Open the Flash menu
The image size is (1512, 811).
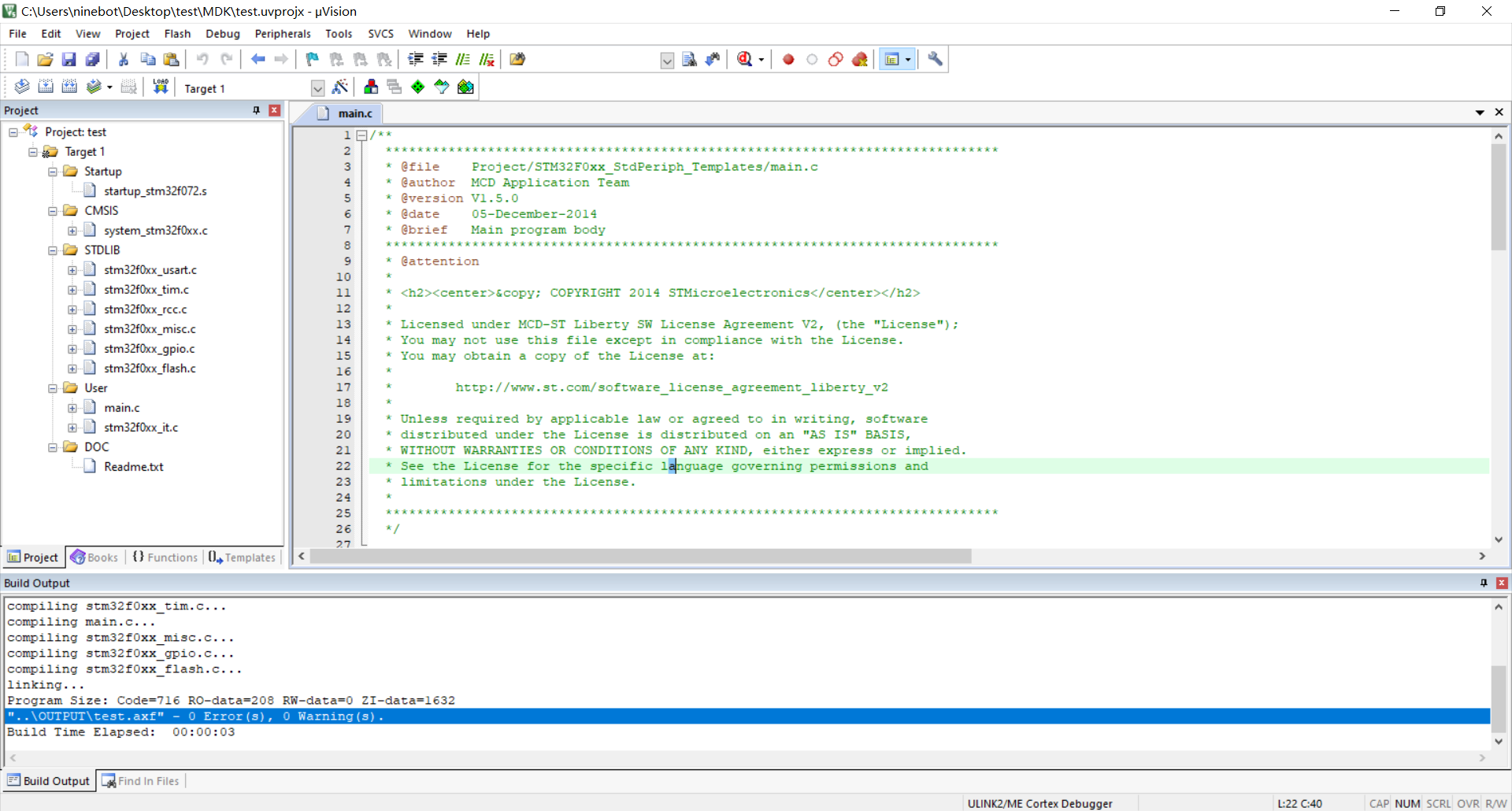177,34
